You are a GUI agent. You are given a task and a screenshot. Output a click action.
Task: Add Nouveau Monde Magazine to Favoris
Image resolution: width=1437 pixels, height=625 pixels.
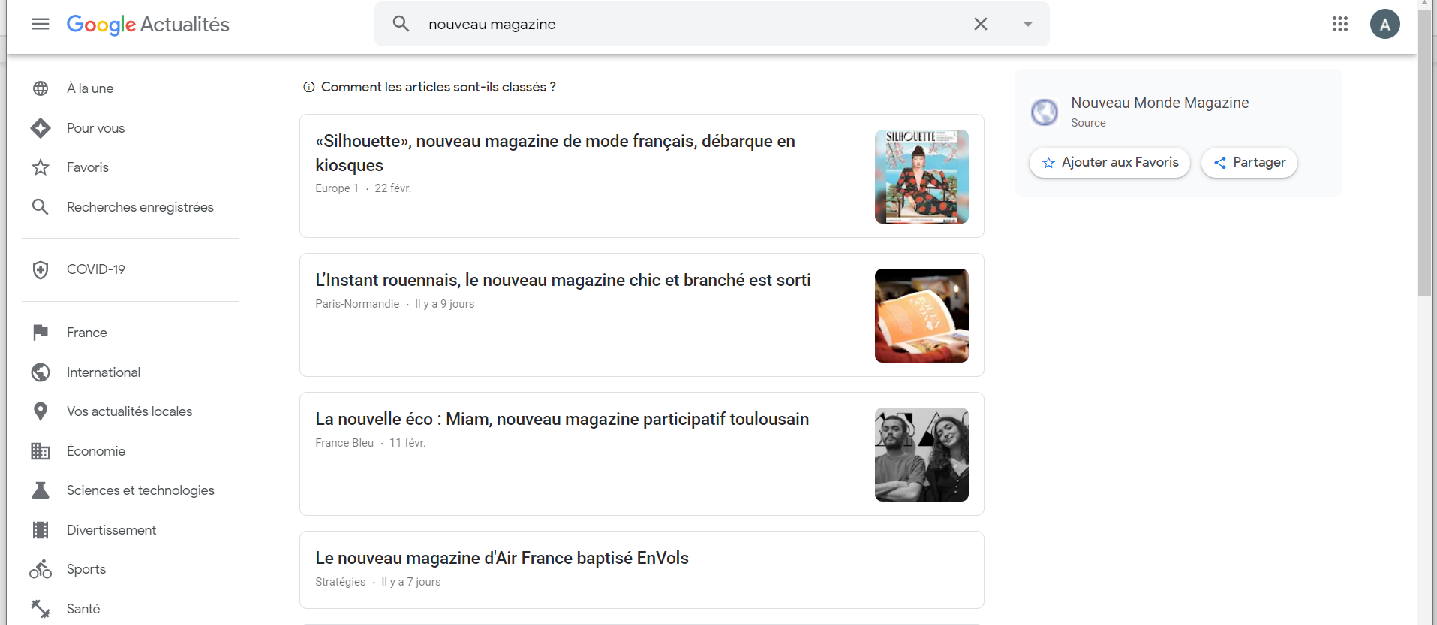tap(1109, 162)
